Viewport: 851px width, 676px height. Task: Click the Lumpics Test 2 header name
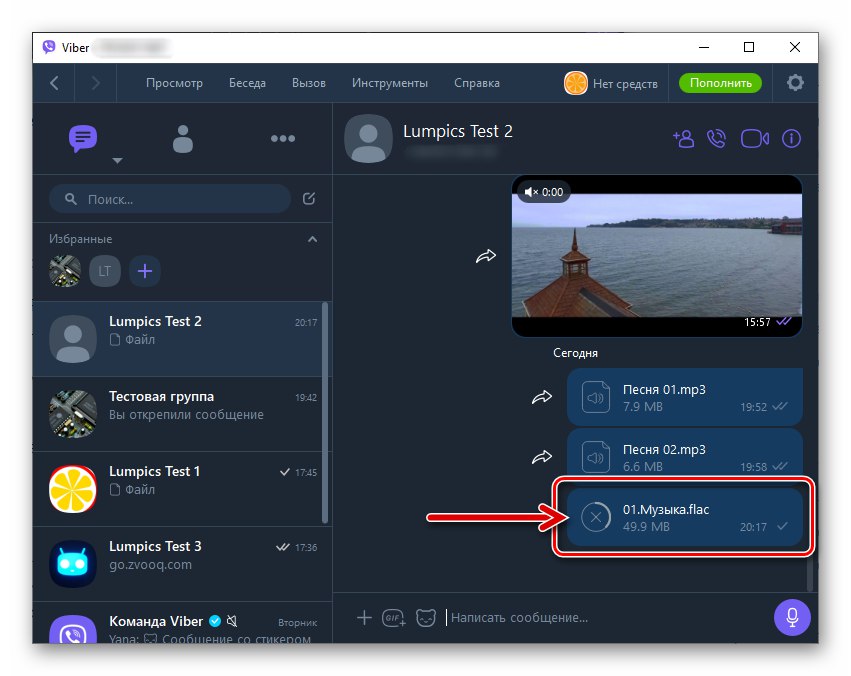[x=458, y=131]
